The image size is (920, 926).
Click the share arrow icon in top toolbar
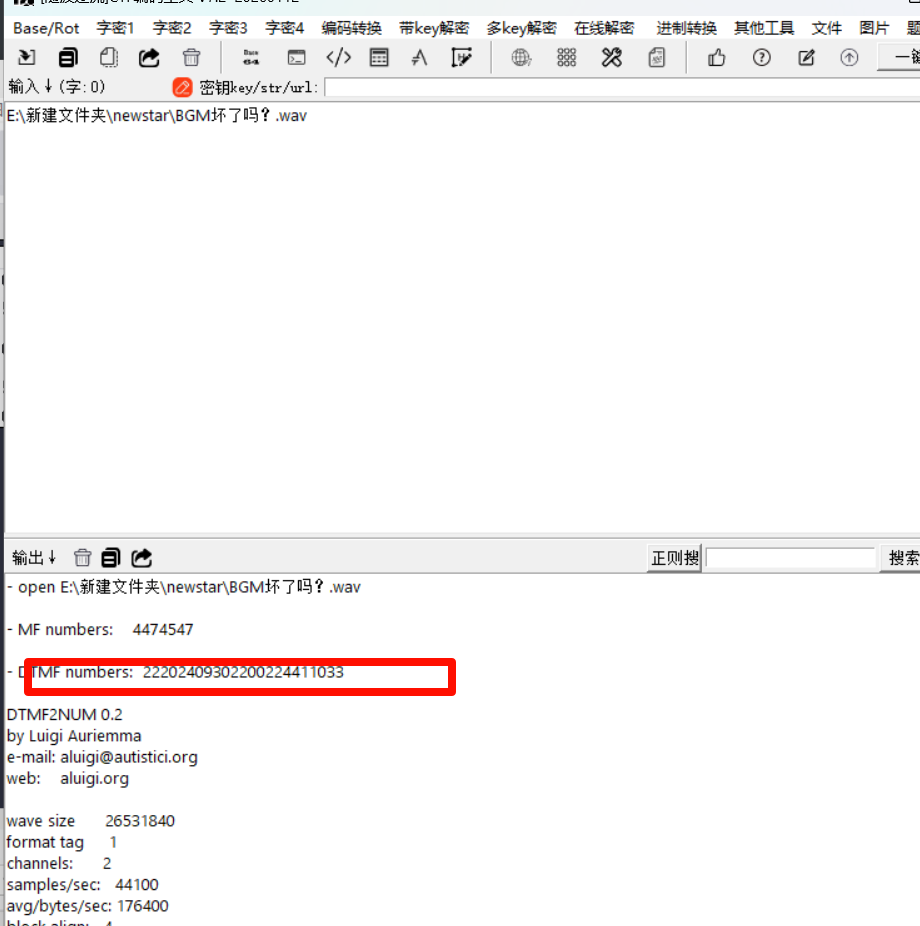click(x=149, y=58)
